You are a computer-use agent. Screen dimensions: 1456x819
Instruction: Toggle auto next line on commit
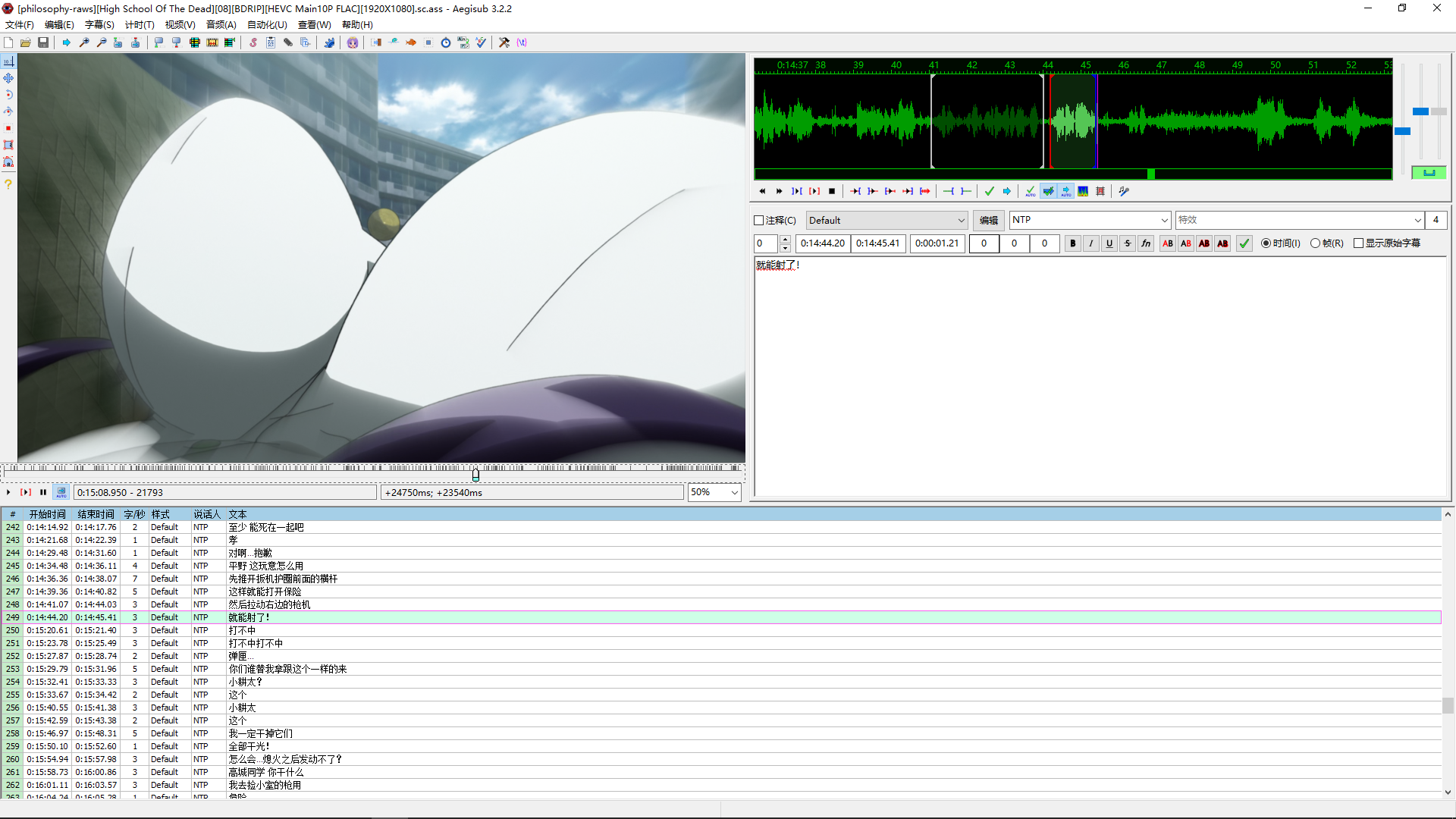pyautogui.click(x=1048, y=191)
